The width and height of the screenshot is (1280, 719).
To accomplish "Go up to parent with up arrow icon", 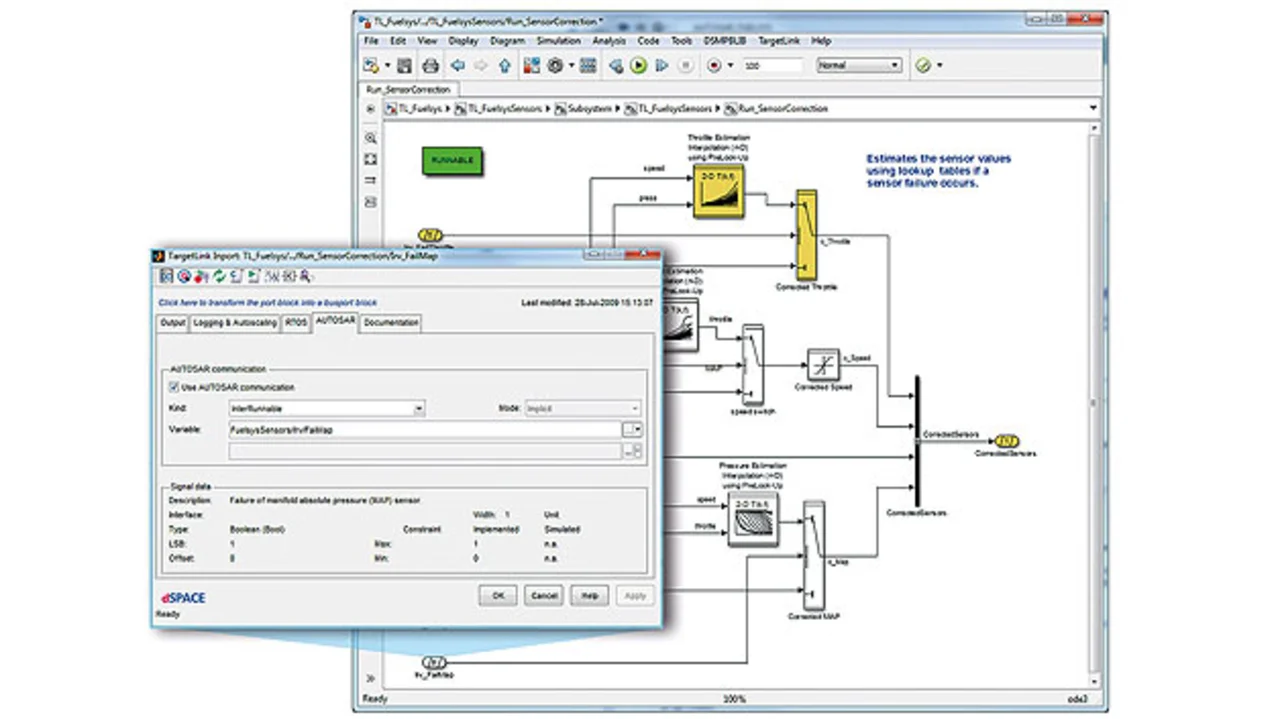I will (x=505, y=65).
